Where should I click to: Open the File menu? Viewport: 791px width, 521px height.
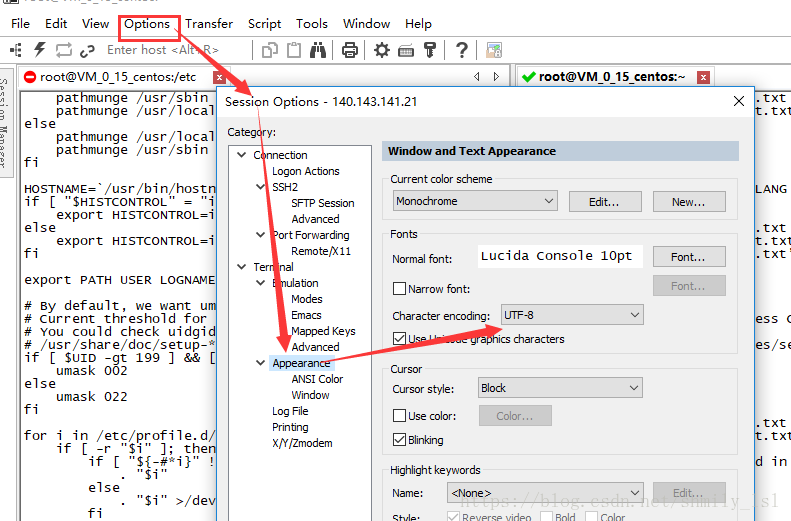[x=20, y=24]
